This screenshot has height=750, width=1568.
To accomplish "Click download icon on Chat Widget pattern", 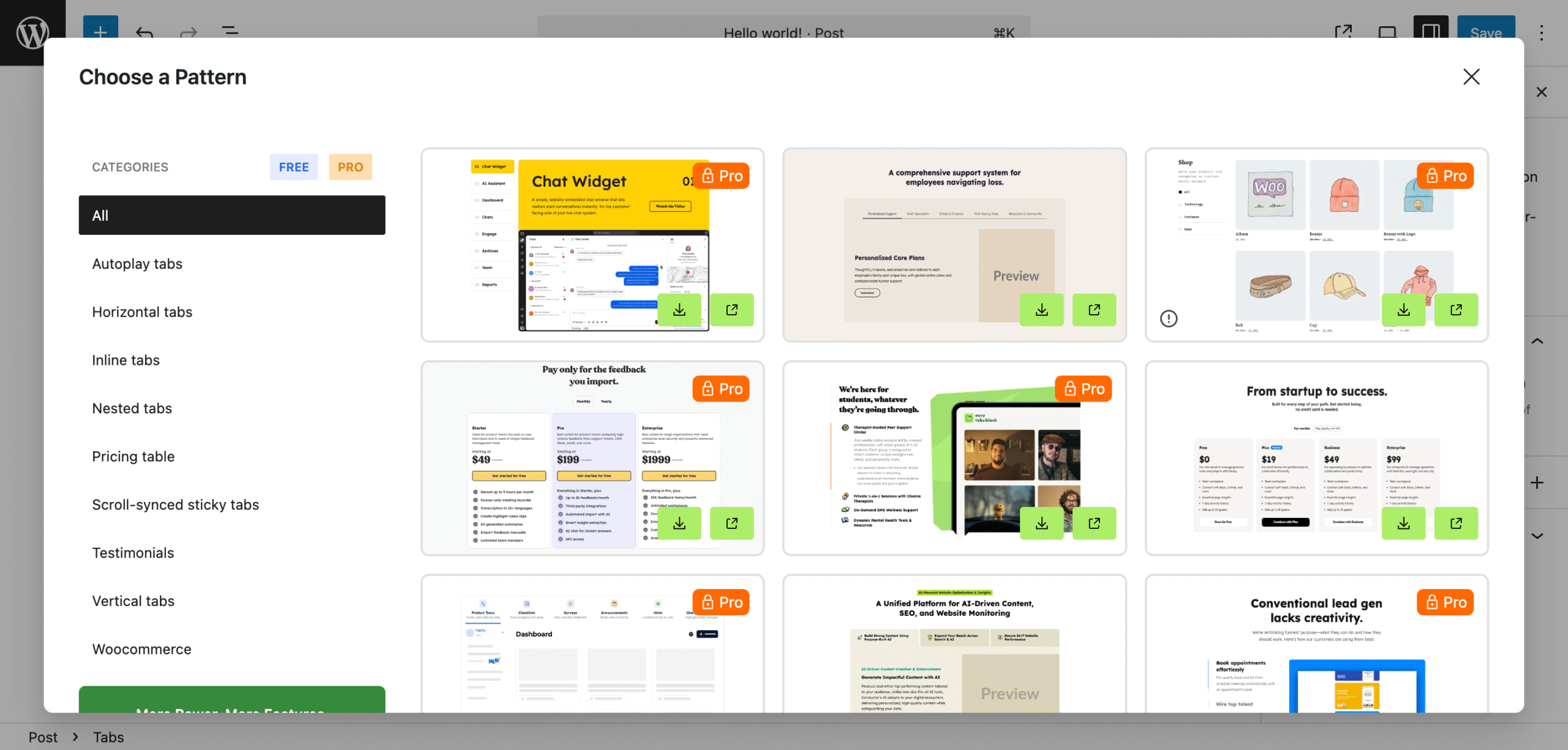I will pos(679,310).
